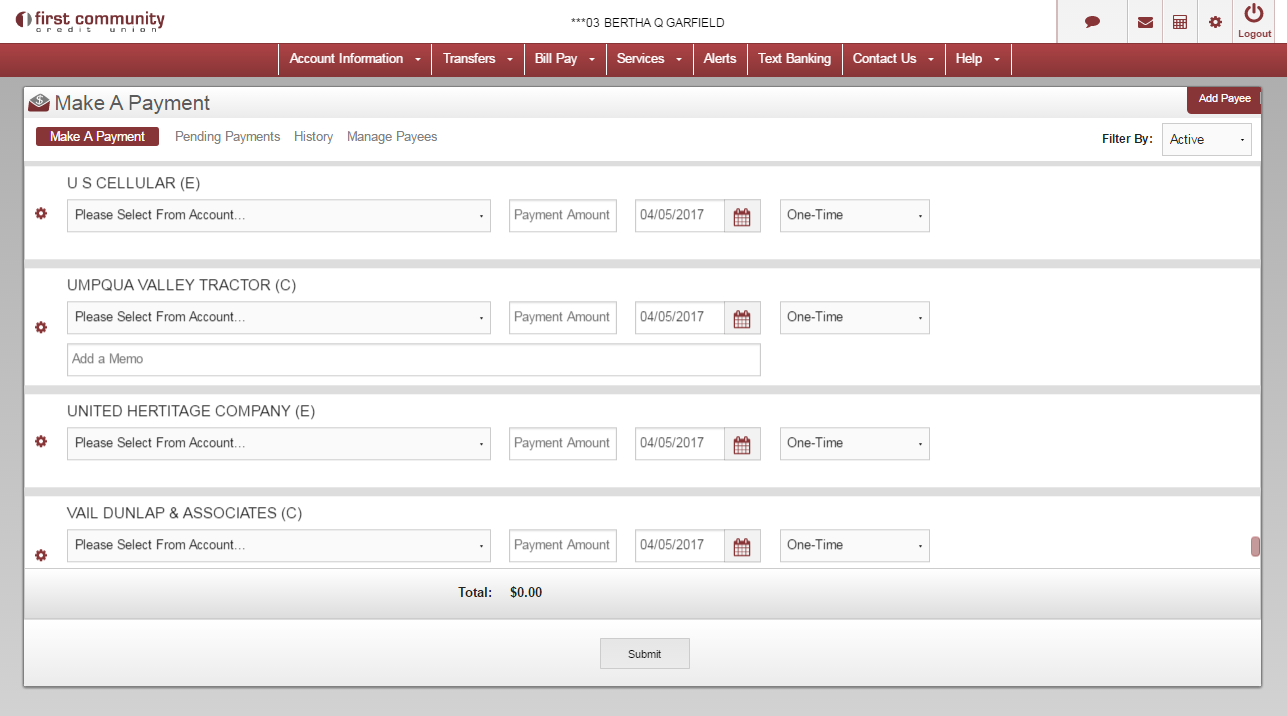Select from account for UMPQUA VALLEY TRACTOR
This screenshot has height=716, width=1287.
tap(279, 318)
